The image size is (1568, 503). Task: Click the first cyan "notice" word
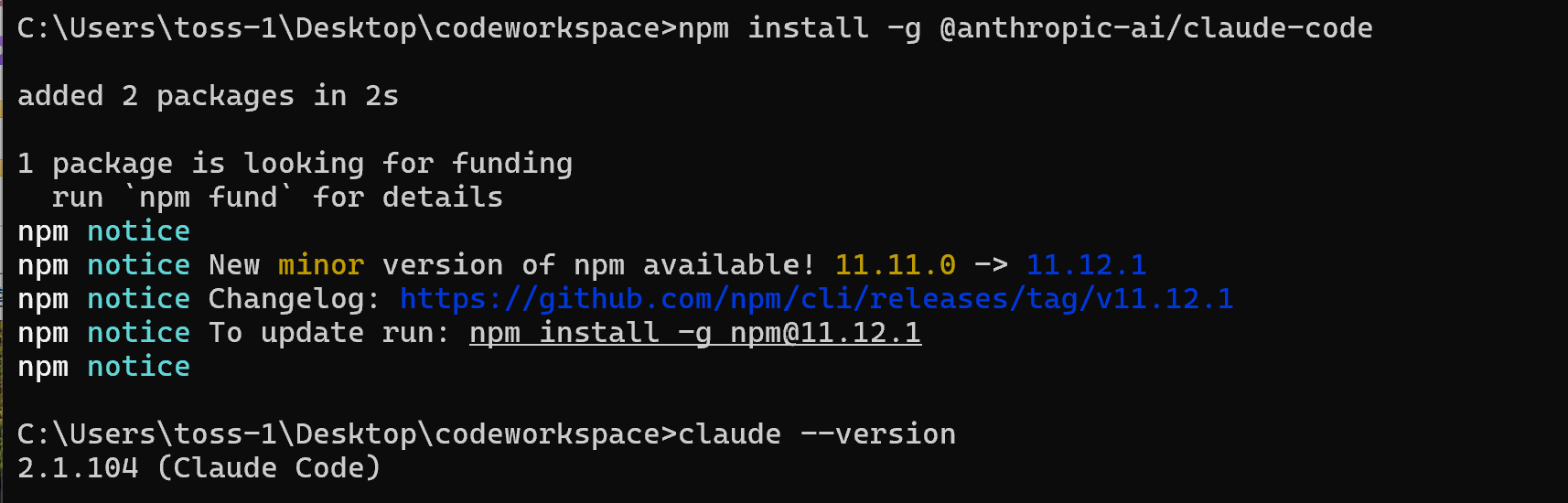(138, 231)
